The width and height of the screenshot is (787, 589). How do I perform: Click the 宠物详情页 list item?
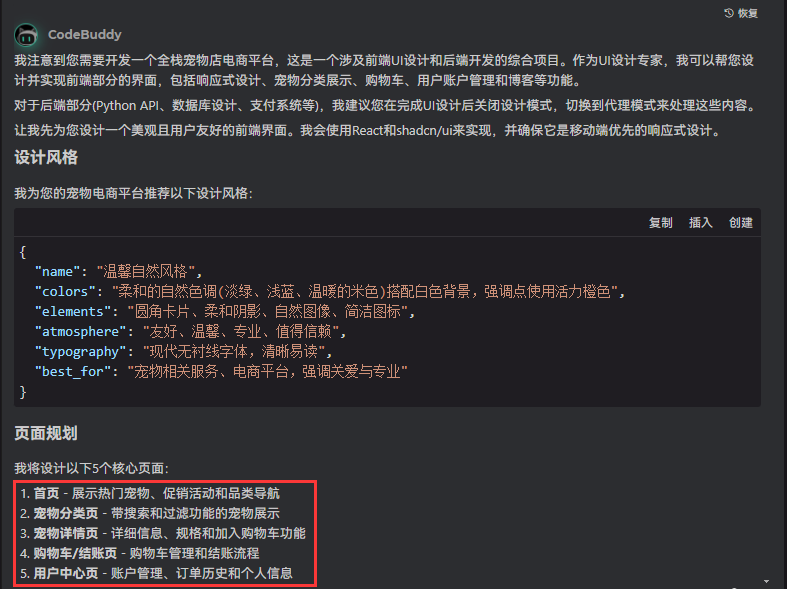tap(163, 533)
